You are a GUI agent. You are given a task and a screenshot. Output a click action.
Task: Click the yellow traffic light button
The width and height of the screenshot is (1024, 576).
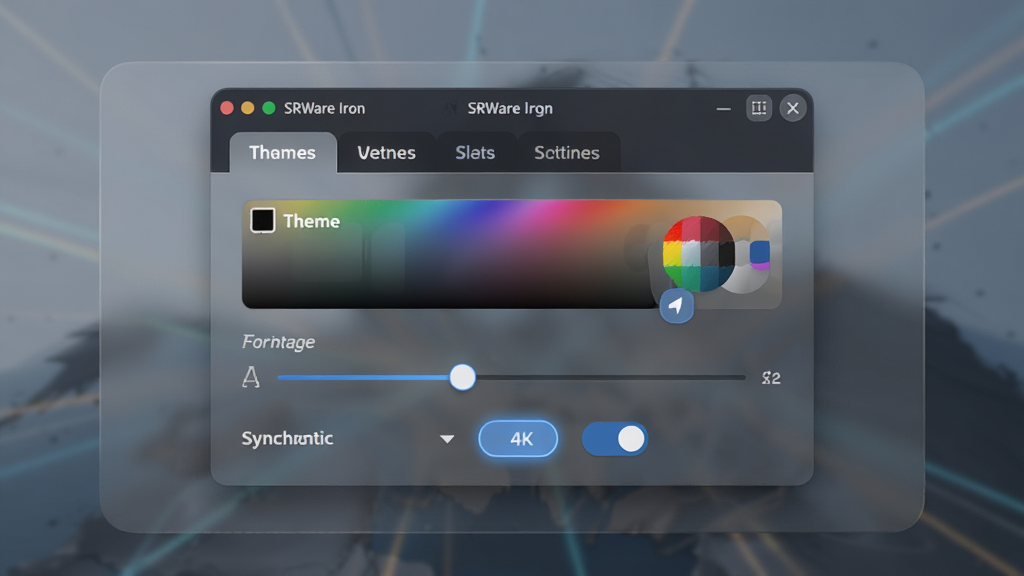pos(248,108)
